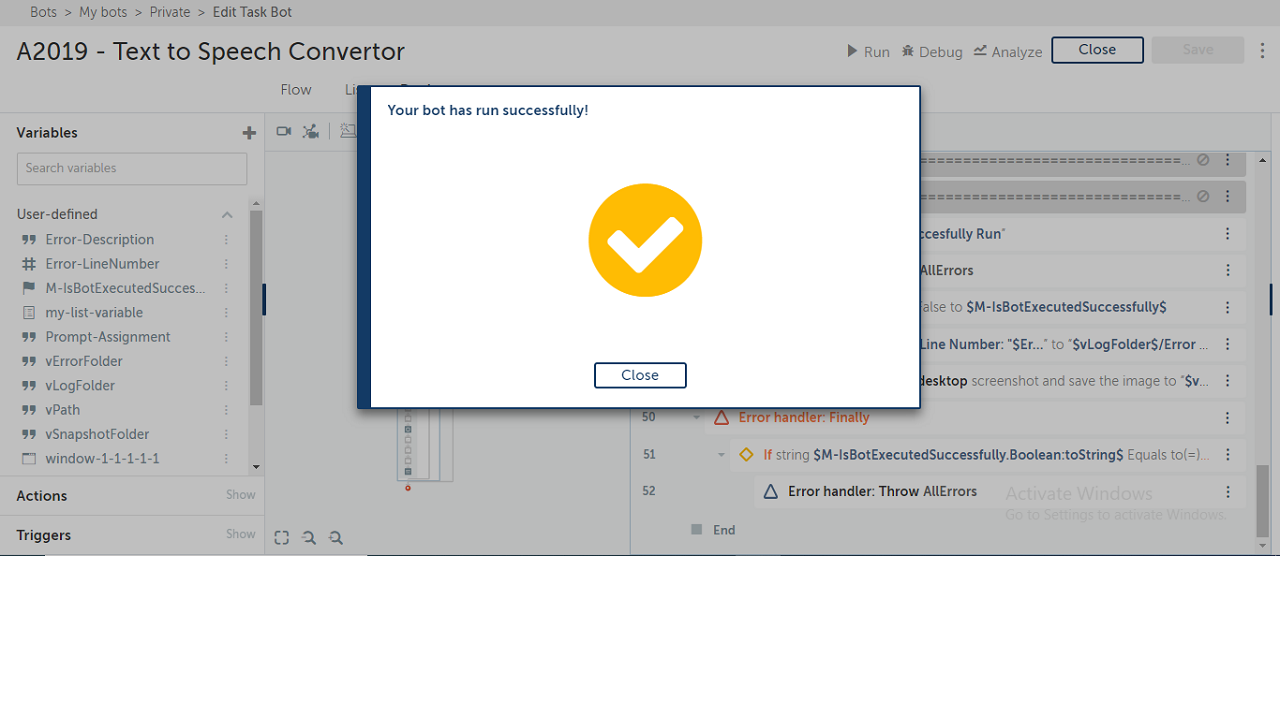Click the start recording camera icon

click(x=284, y=131)
